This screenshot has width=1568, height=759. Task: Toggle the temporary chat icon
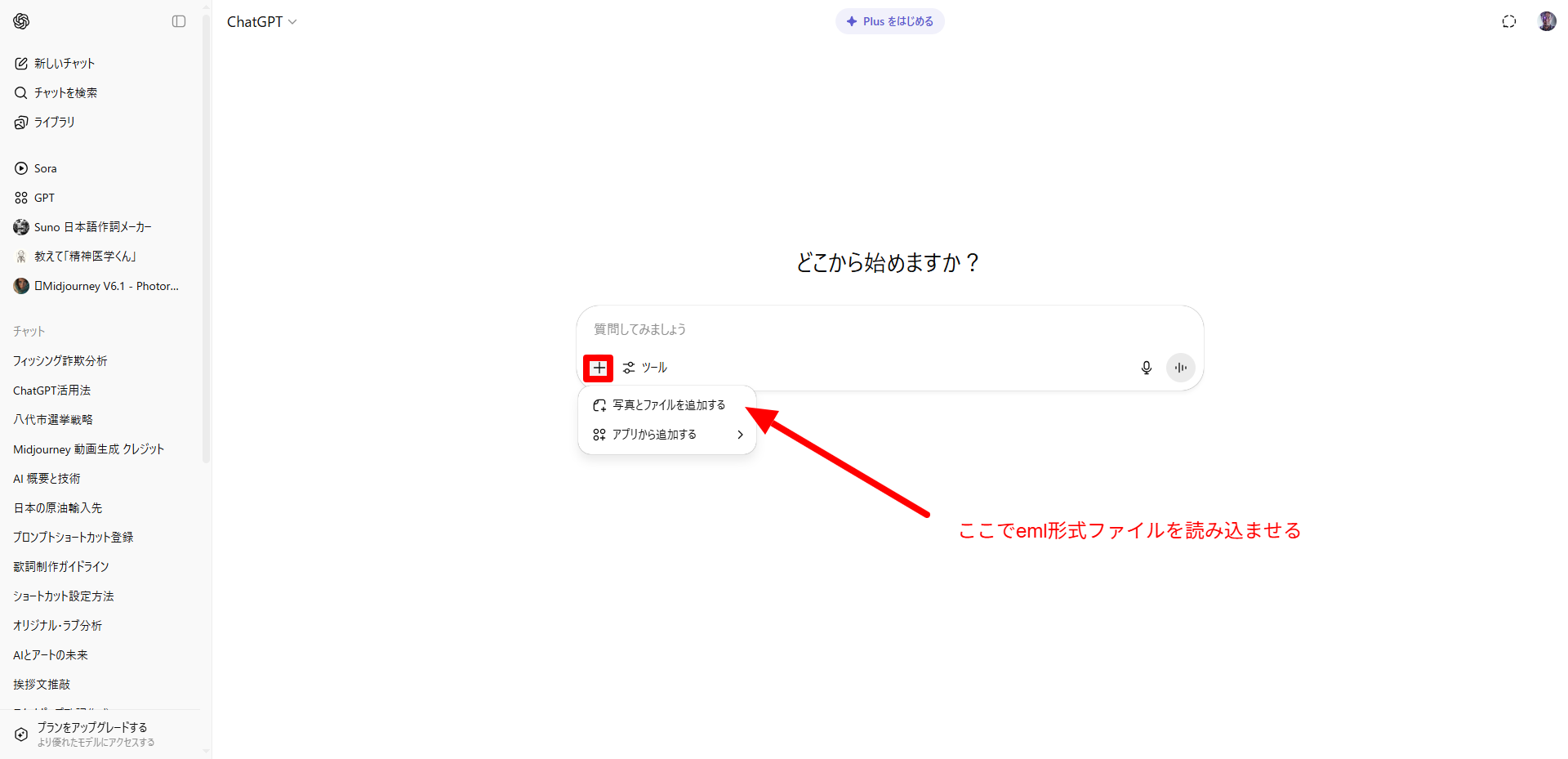point(1508,21)
